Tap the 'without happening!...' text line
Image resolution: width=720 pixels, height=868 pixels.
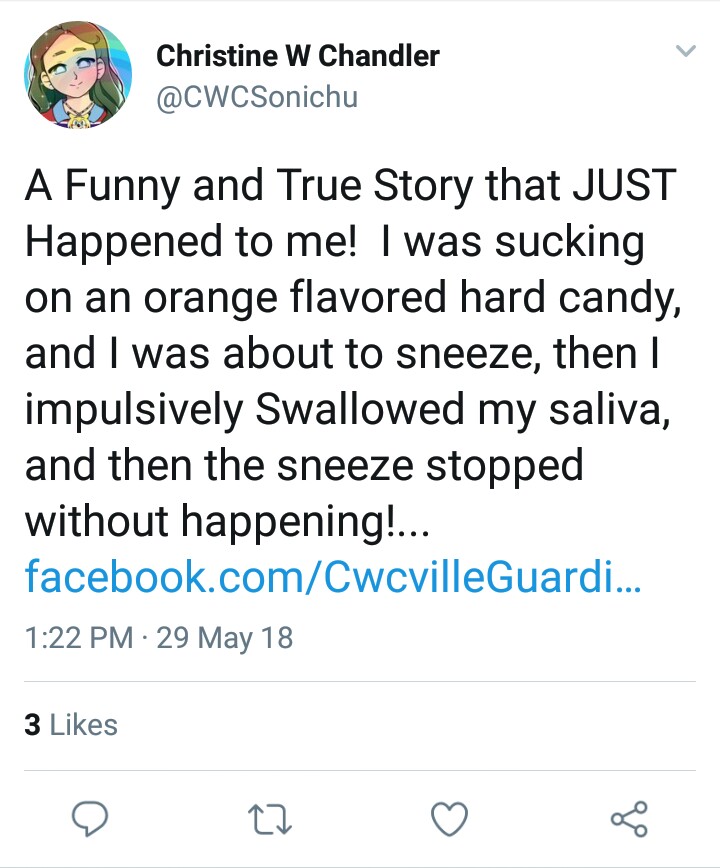227,521
